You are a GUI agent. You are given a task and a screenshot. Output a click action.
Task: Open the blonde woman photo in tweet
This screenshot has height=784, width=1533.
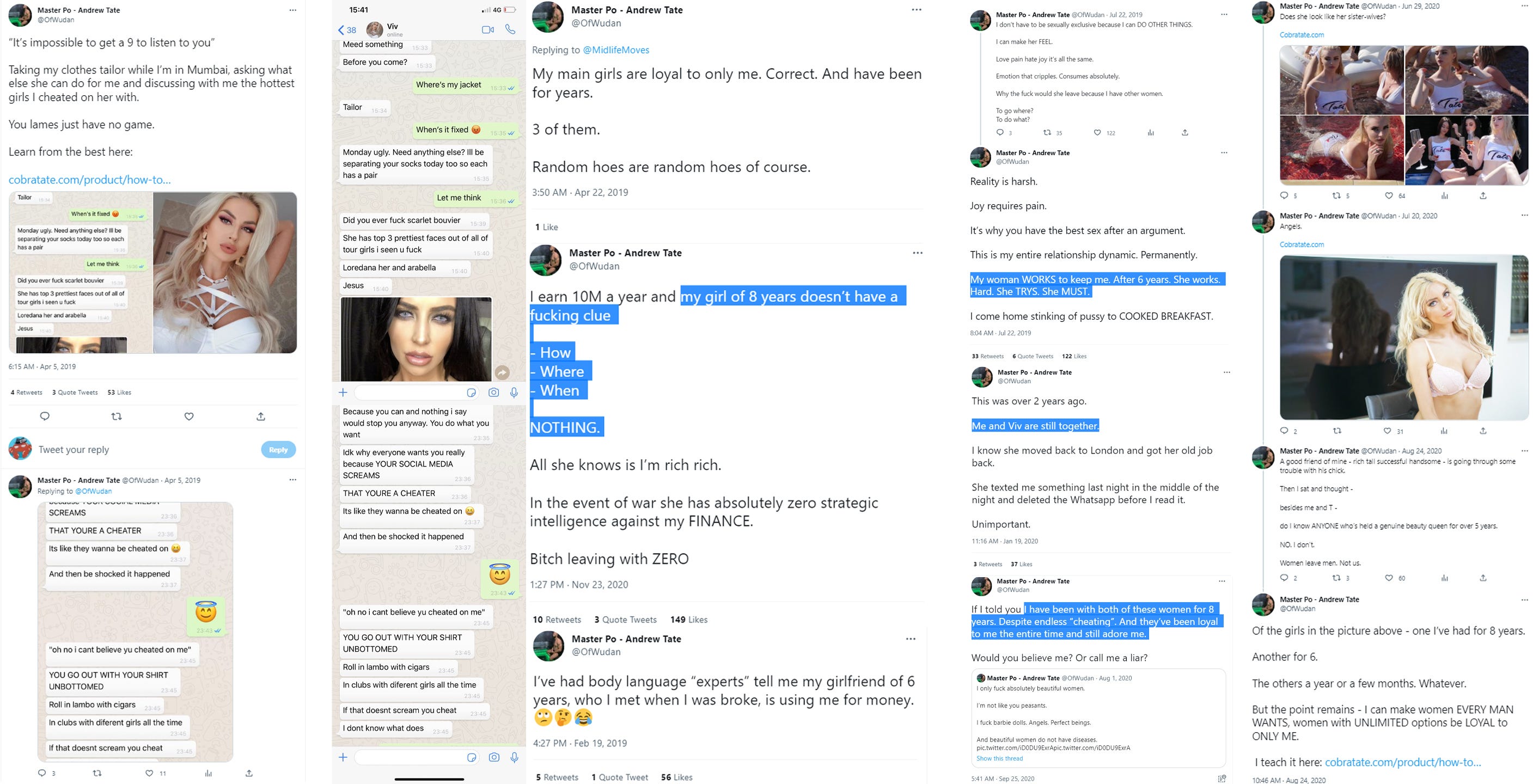[x=225, y=272]
